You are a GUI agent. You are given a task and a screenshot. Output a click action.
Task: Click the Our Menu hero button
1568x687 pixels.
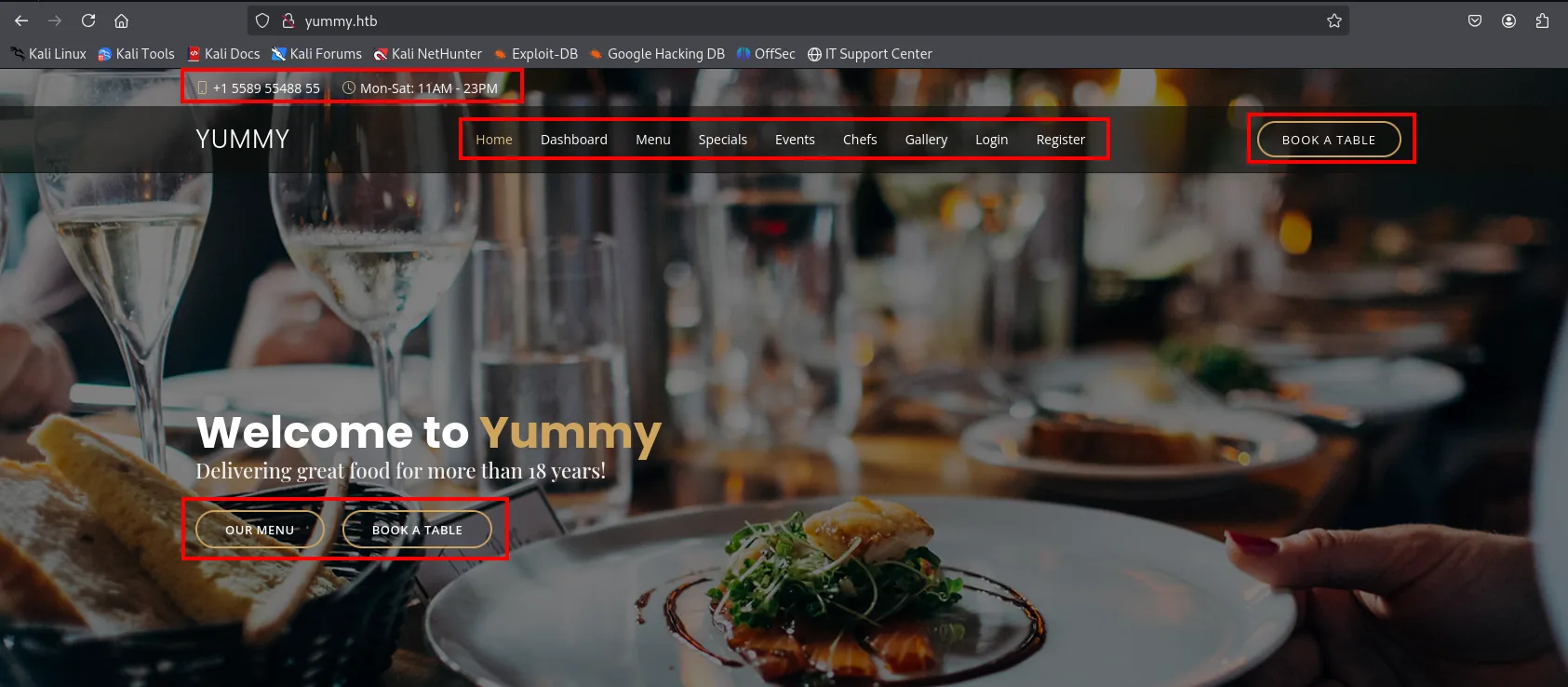tap(260, 530)
